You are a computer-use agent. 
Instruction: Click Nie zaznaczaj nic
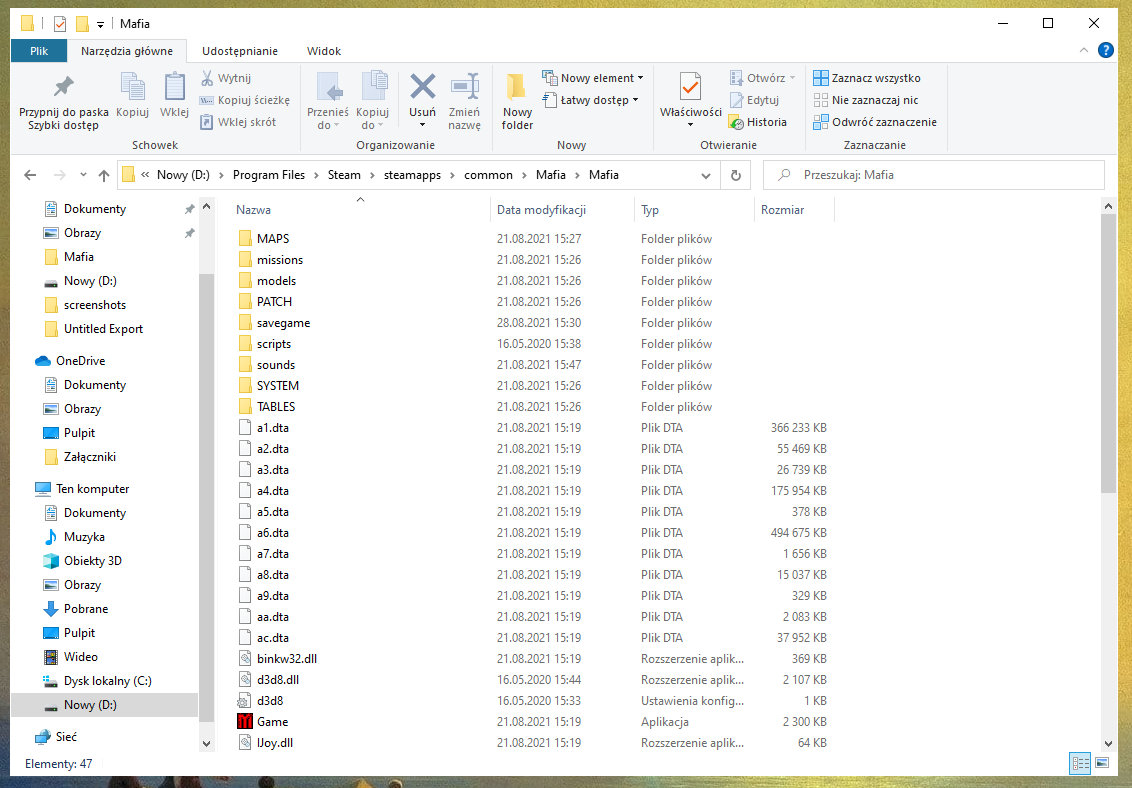click(x=866, y=100)
